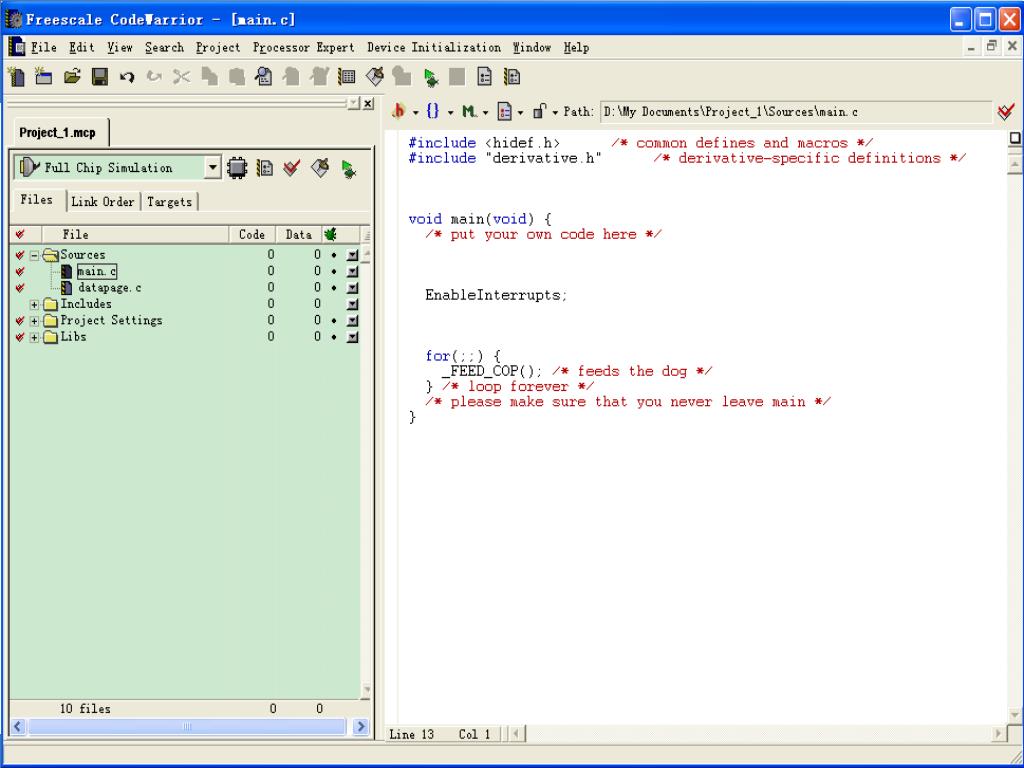The height and width of the screenshot is (768, 1024).
Task: Click the Code column header
Action: (x=252, y=234)
